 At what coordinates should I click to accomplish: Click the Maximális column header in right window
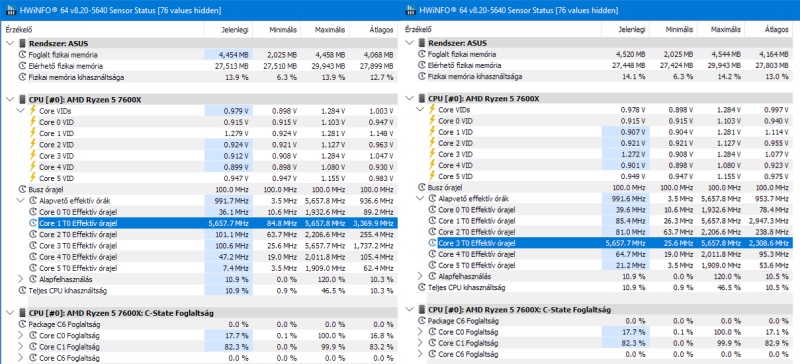(720, 30)
